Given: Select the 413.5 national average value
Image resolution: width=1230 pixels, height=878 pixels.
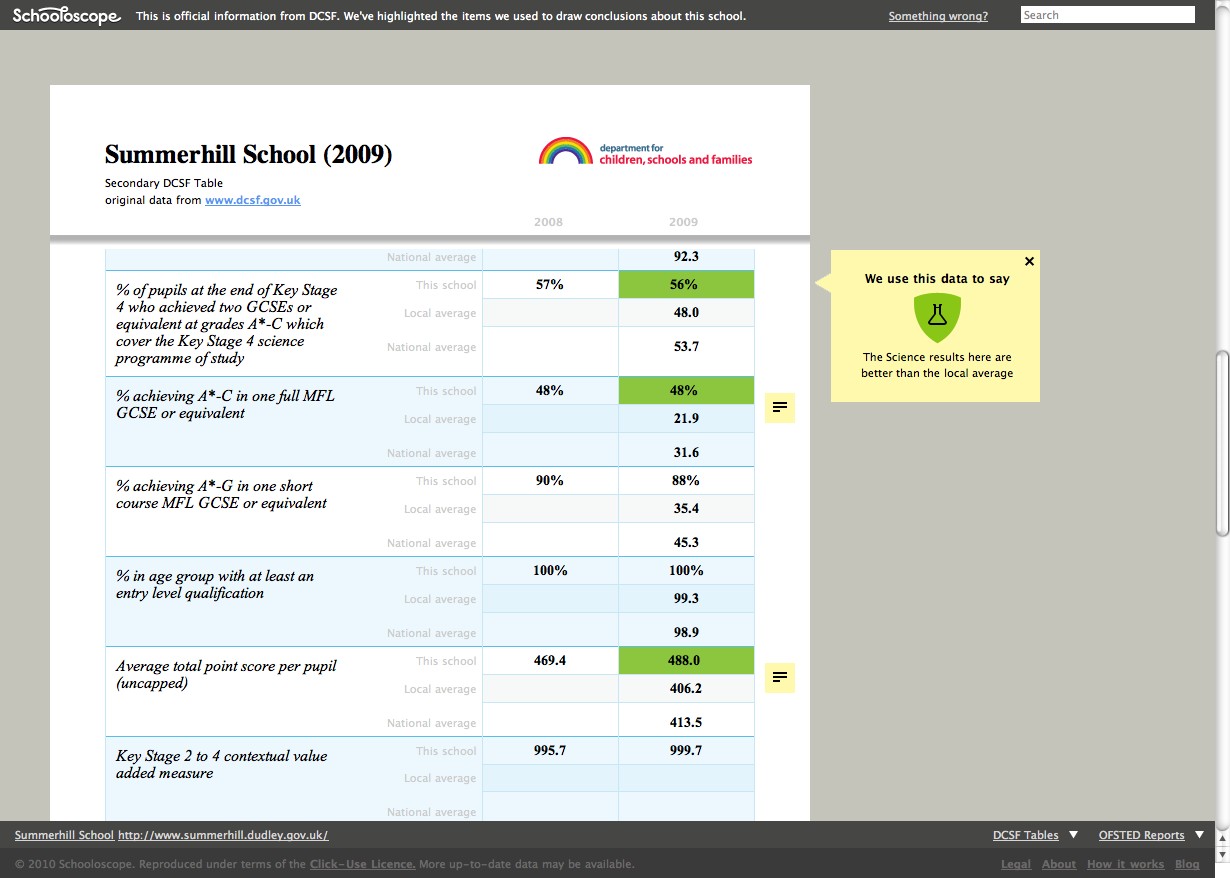Looking at the screenshot, I should click(686, 722).
